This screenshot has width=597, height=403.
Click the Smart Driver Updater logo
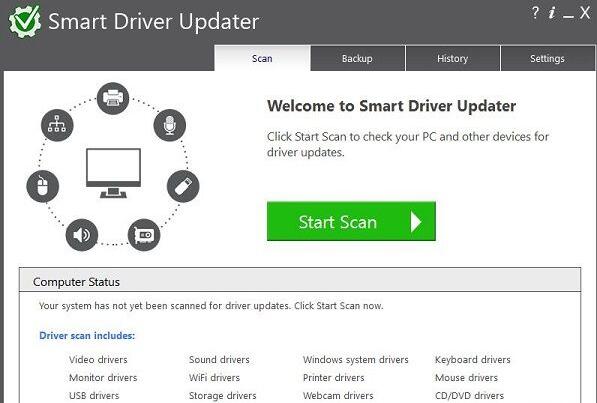pos(25,21)
